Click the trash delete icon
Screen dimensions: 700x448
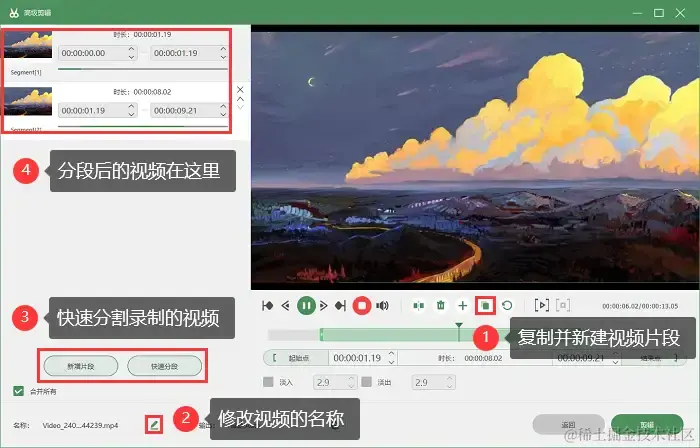(x=441, y=306)
